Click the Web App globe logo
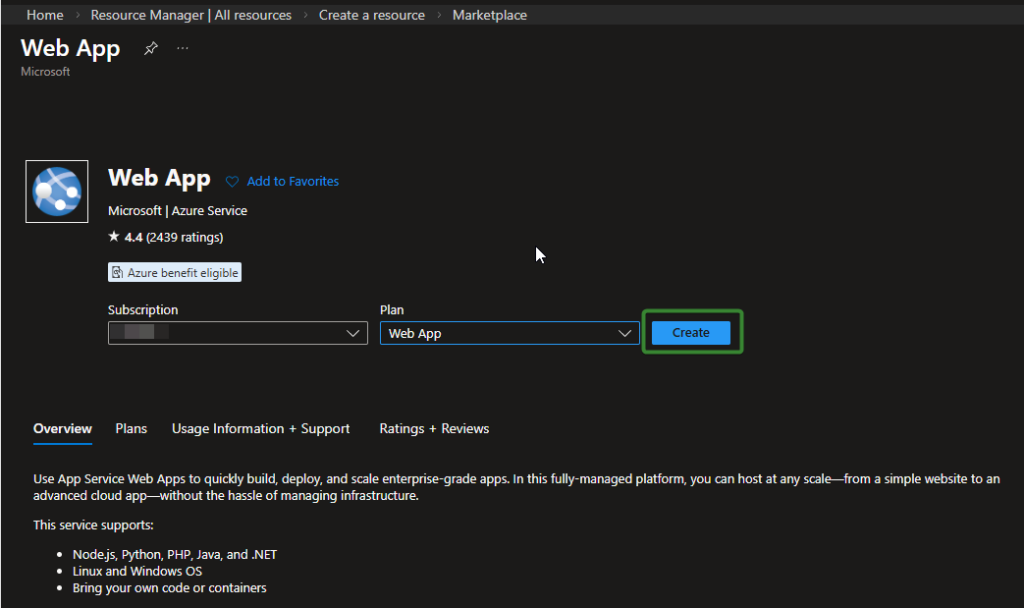The image size is (1024, 608). tap(57, 191)
